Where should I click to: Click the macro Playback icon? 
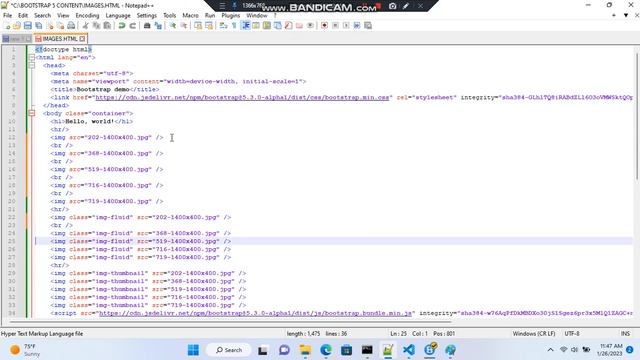[x=346, y=26]
